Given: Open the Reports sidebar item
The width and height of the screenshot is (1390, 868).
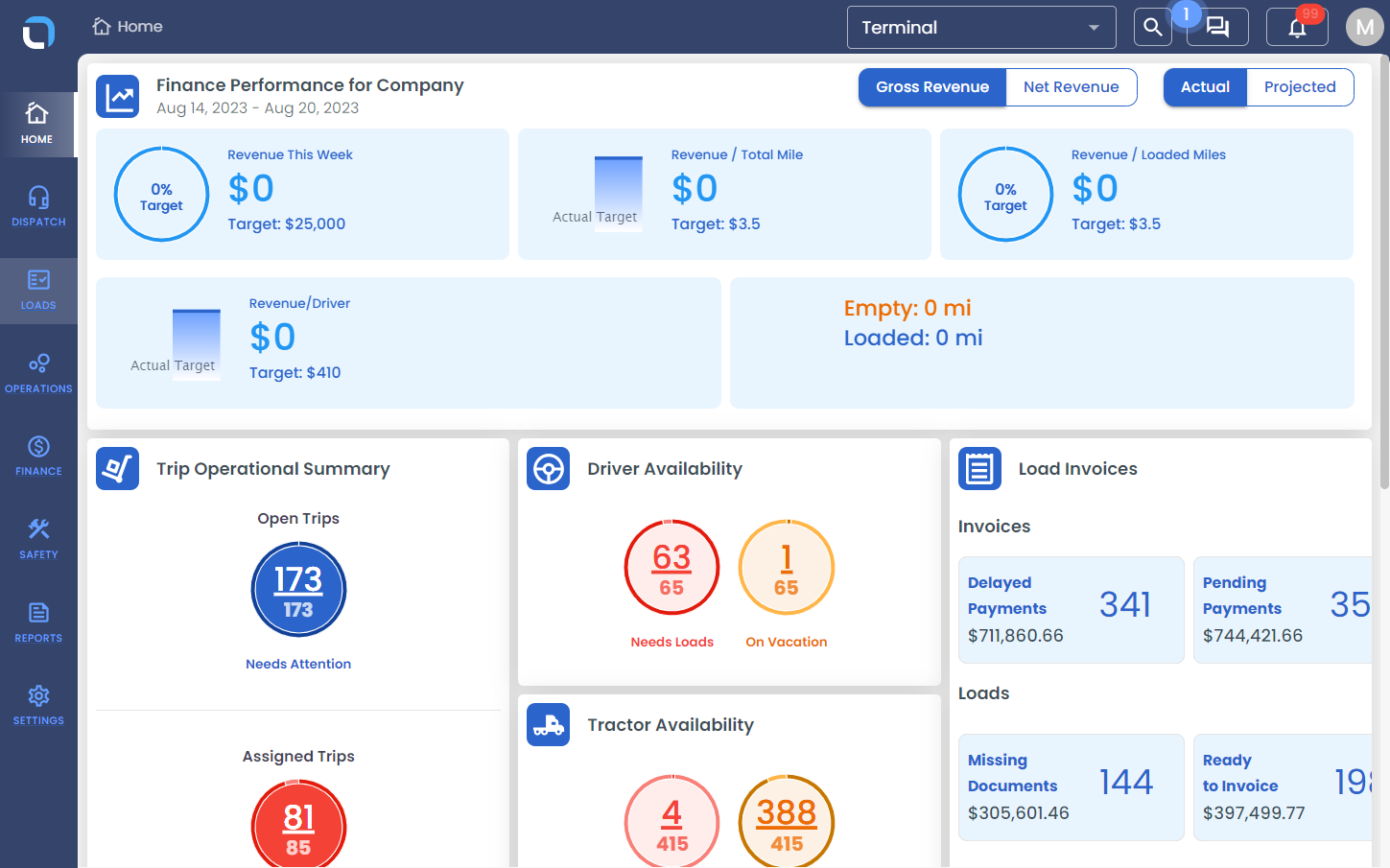Looking at the screenshot, I should 38,622.
